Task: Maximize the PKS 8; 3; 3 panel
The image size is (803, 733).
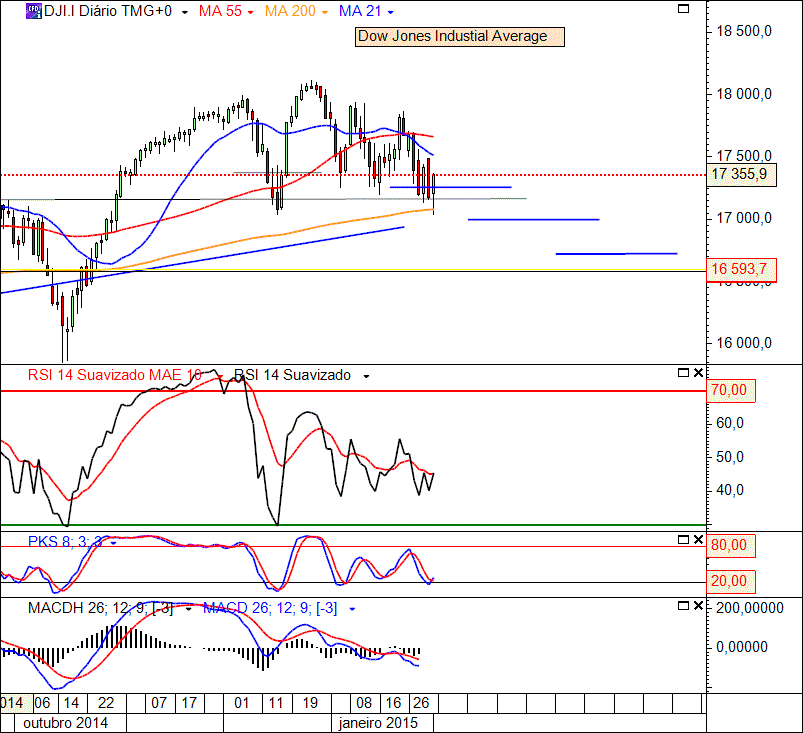Action: pos(683,540)
